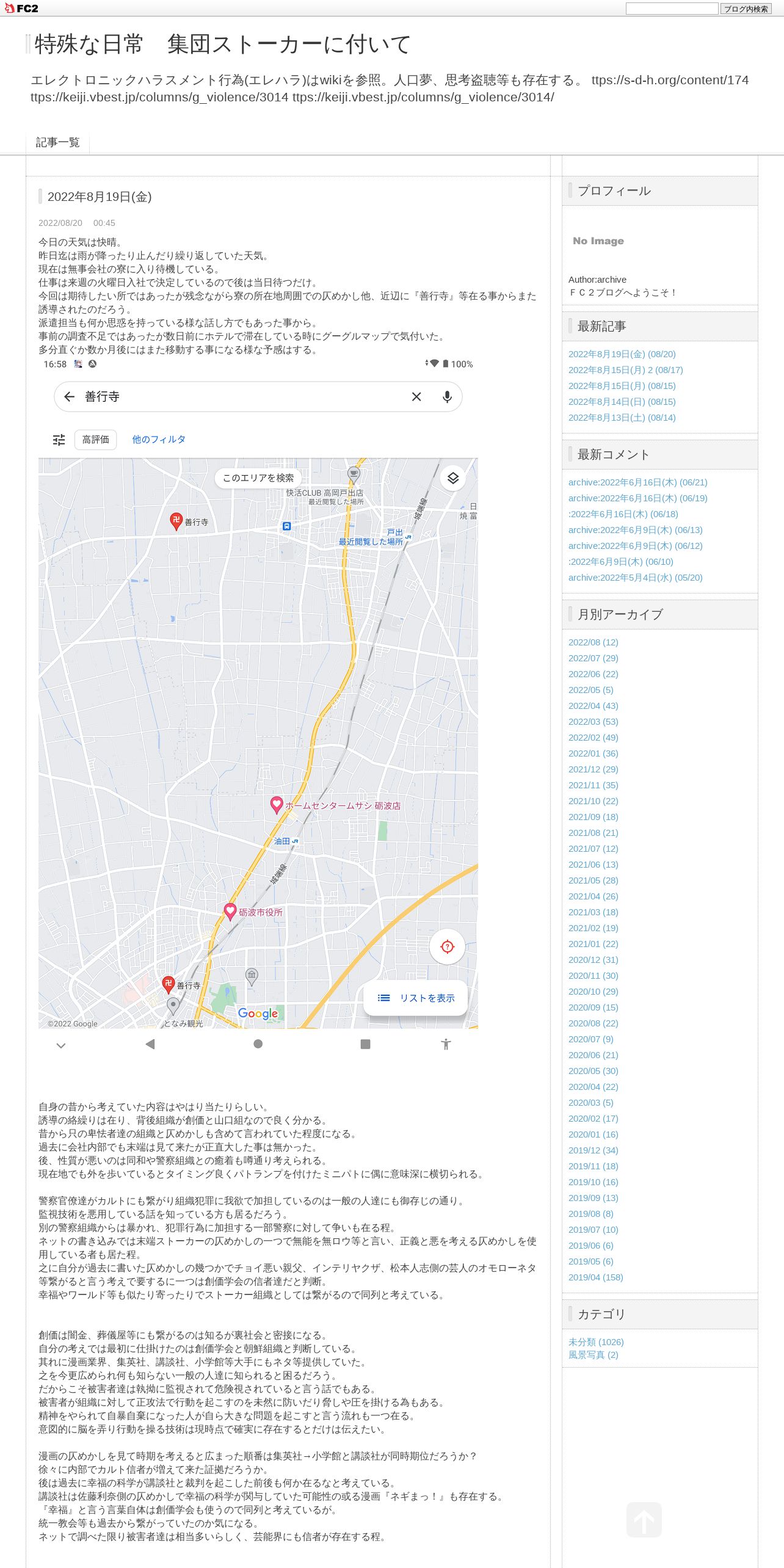The height and width of the screenshot is (1568, 784).
Task: Click the filter sliders icon
Action: coord(59,440)
